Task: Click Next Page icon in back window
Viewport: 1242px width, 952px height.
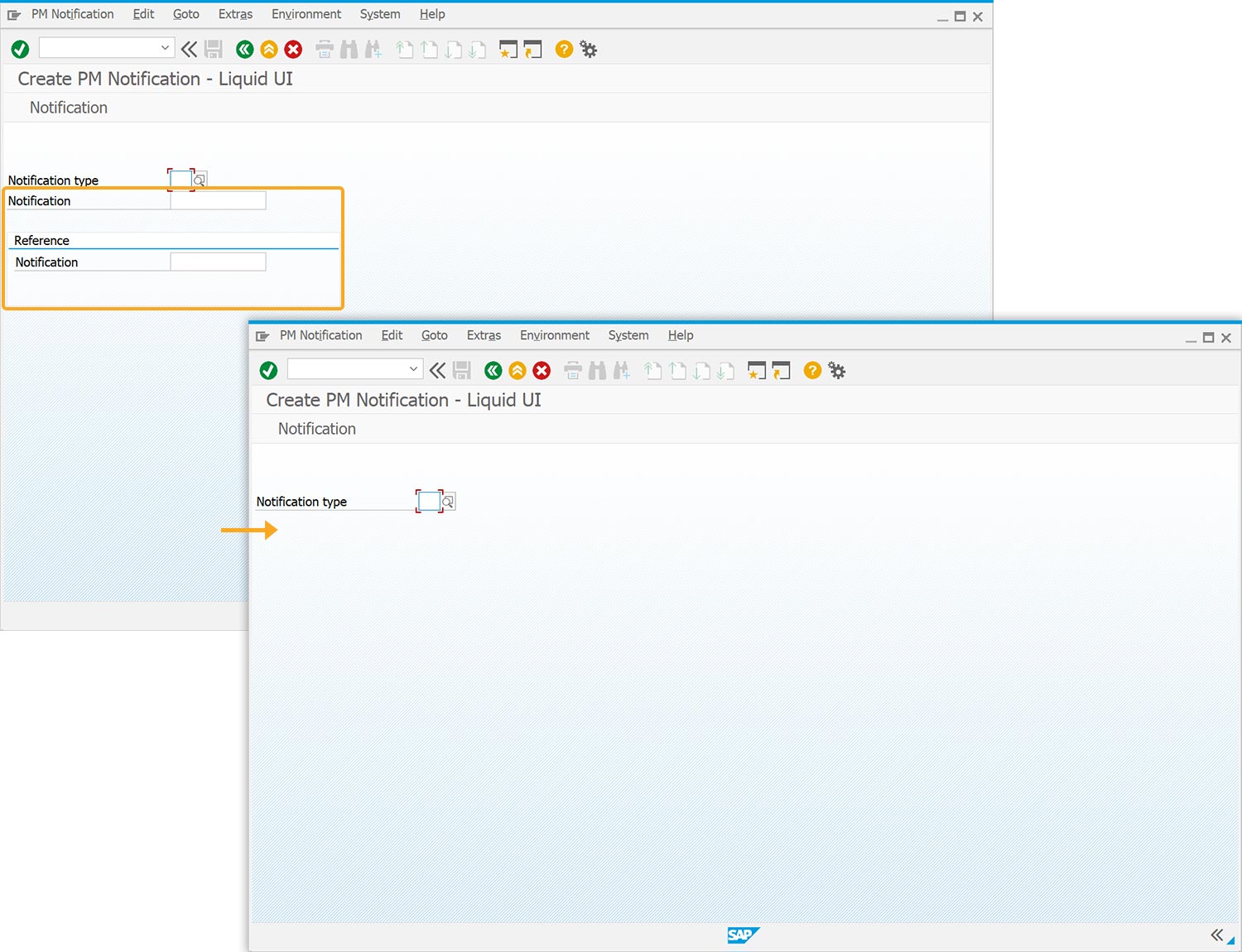Action: [x=453, y=50]
